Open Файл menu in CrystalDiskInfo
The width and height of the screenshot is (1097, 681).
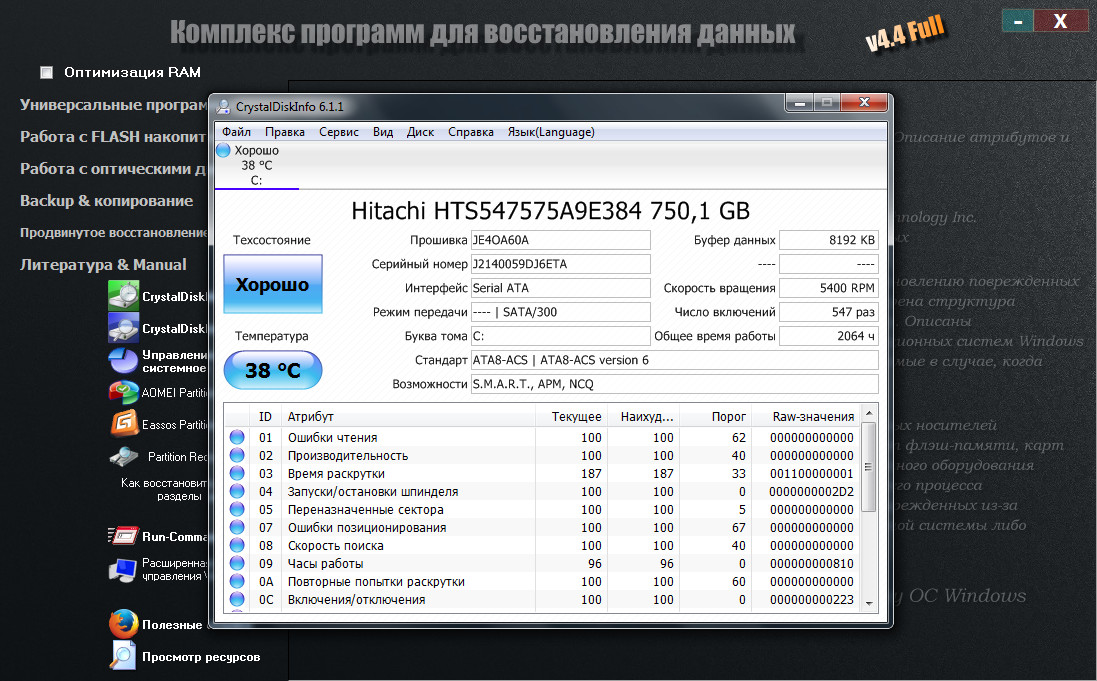click(236, 132)
